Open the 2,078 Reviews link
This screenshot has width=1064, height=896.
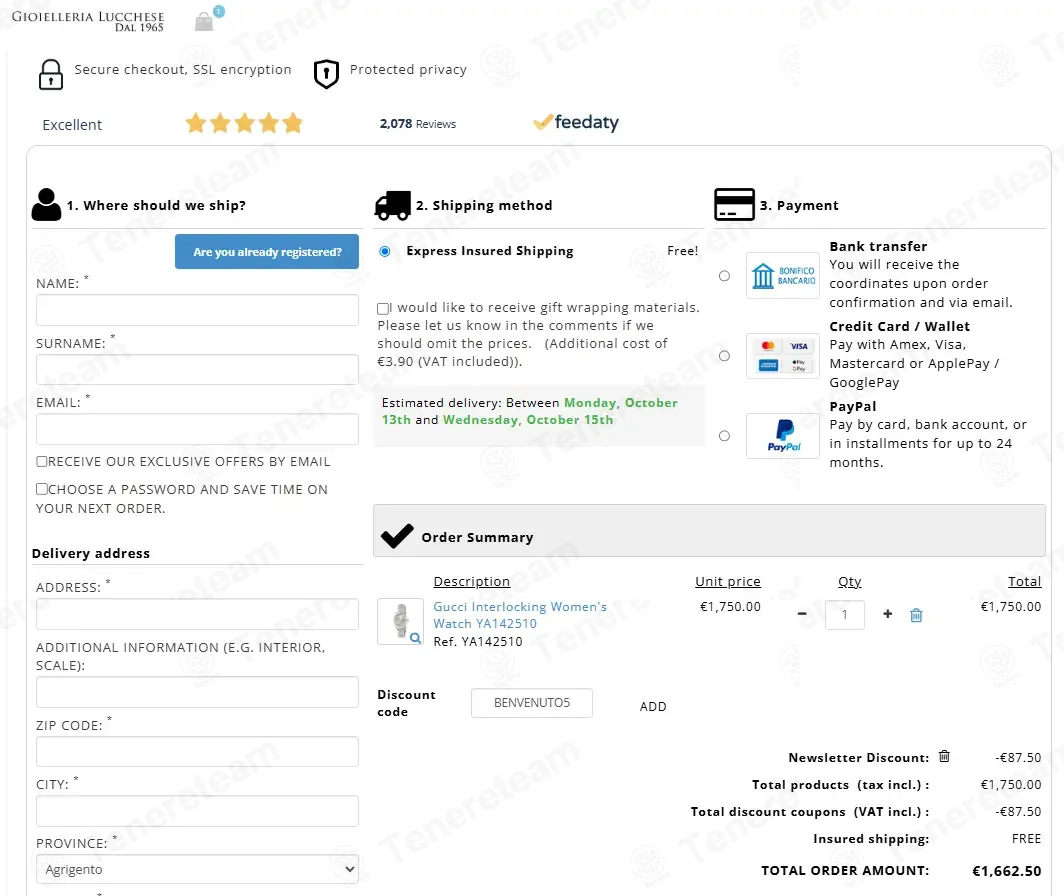click(x=417, y=124)
